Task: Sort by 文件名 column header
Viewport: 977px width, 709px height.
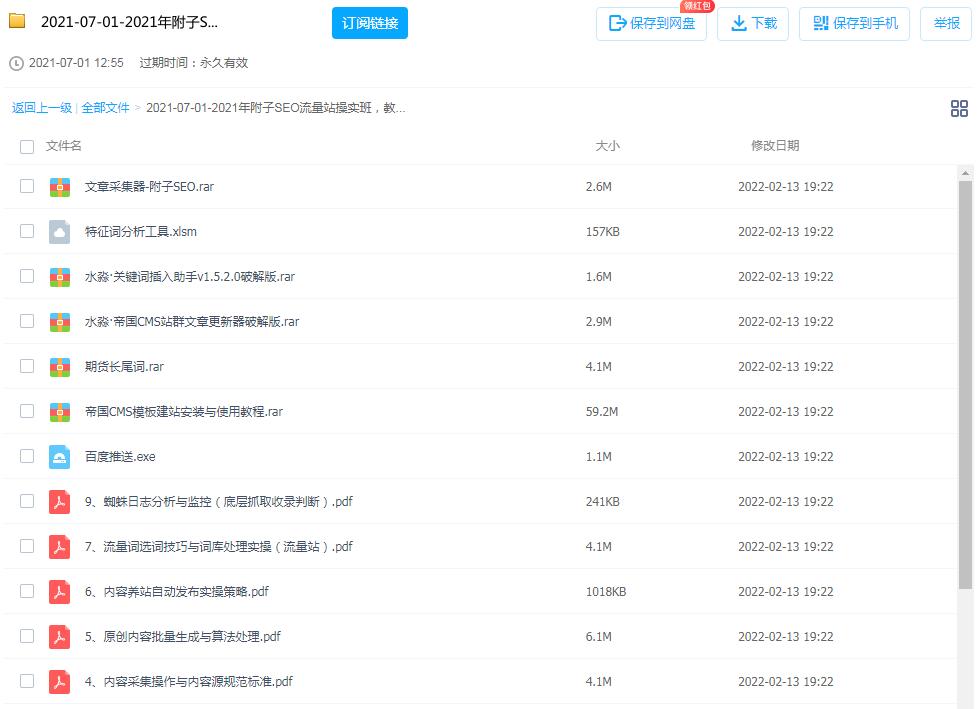Action: [64, 146]
